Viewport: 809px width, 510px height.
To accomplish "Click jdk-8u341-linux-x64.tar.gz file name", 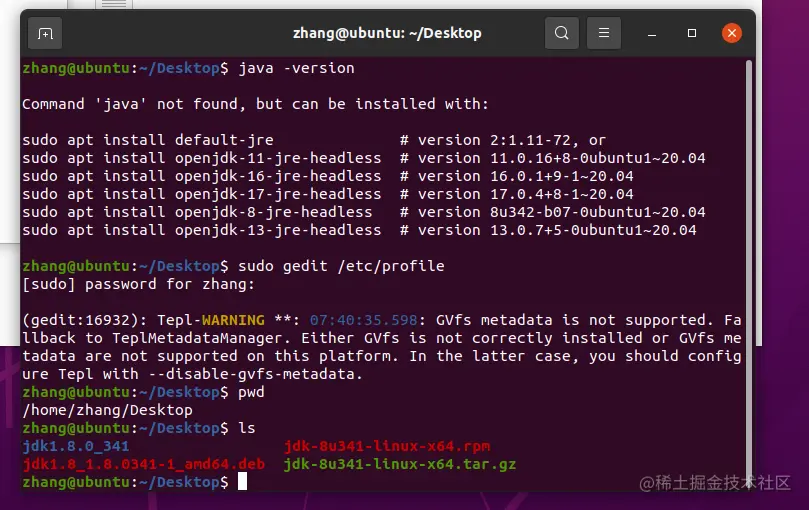I will (400, 464).
